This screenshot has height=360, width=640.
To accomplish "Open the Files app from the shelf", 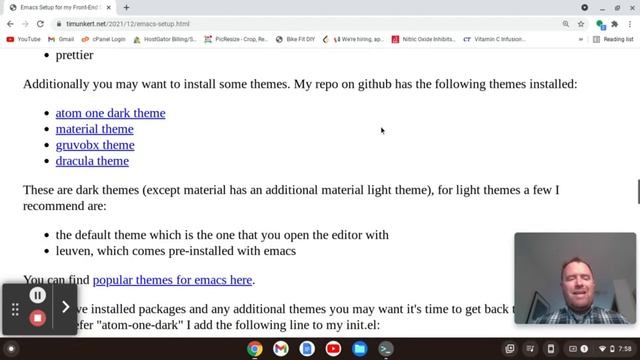I will [360, 349].
